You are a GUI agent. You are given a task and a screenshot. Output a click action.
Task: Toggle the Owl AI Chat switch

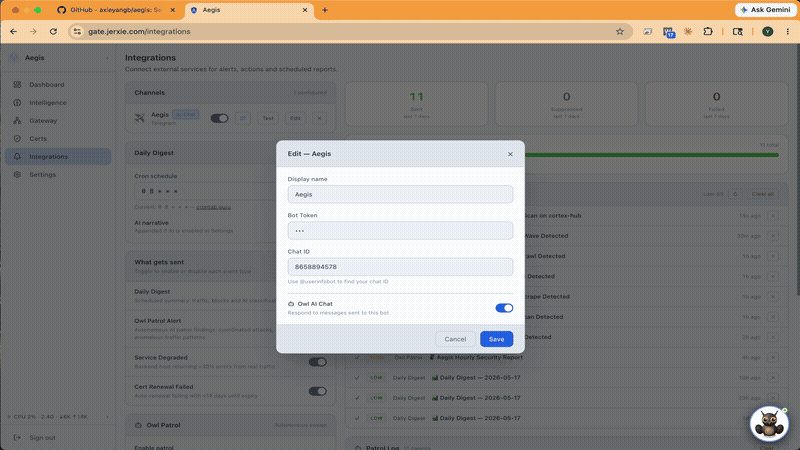coord(504,308)
